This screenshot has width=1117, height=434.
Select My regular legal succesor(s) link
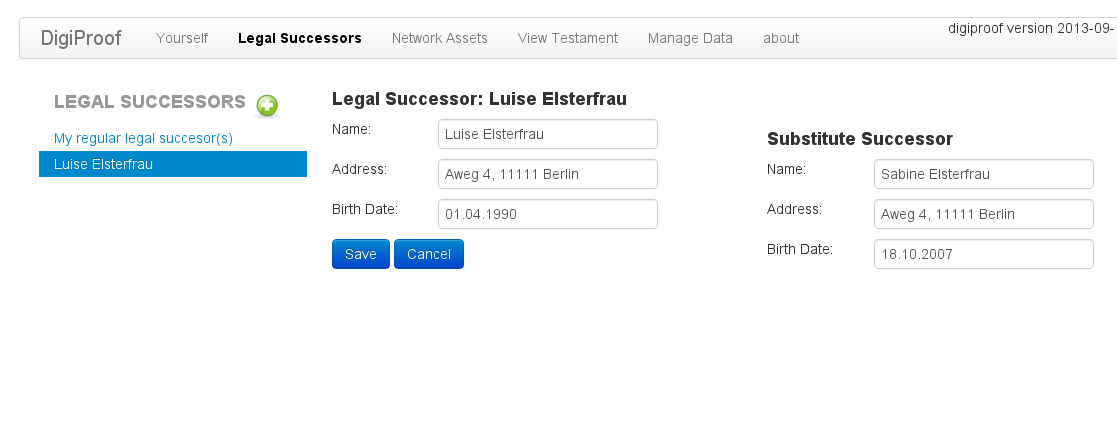[143, 138]
